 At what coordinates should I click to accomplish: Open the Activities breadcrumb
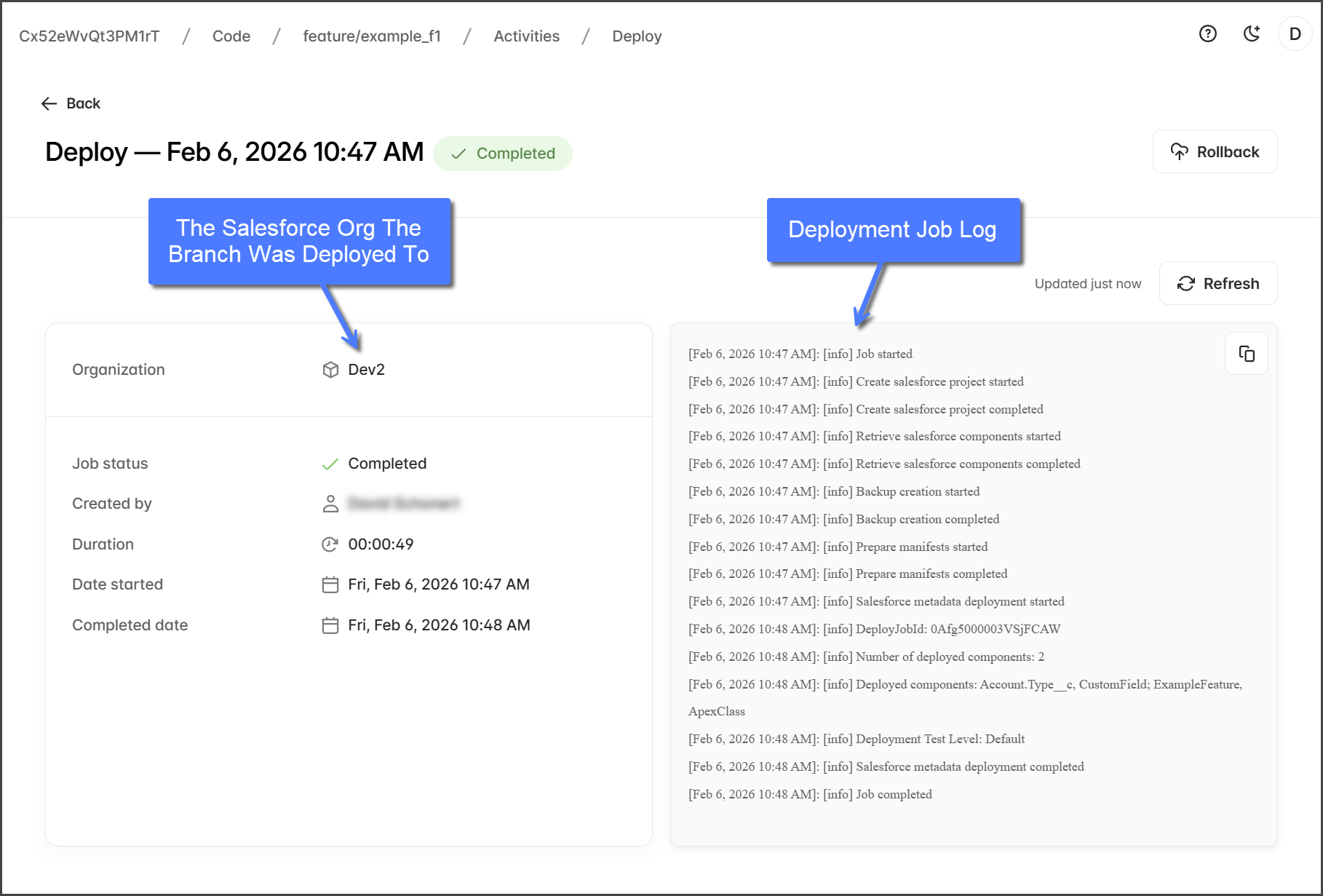click(526, 36)
